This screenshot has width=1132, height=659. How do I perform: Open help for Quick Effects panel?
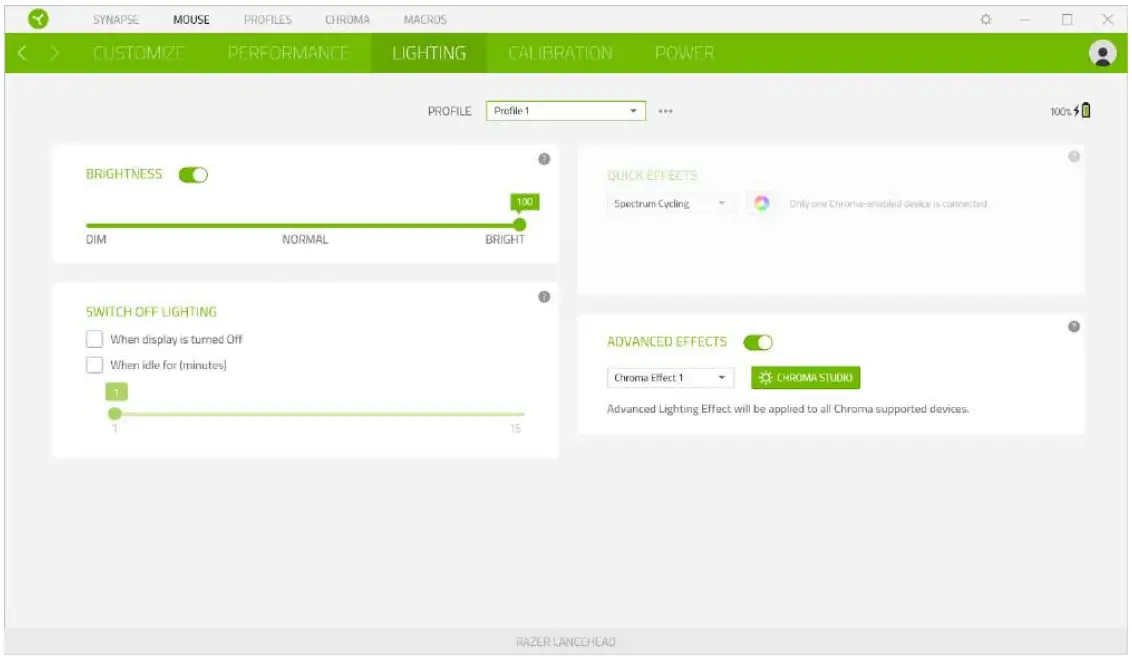pos(1074,157)
